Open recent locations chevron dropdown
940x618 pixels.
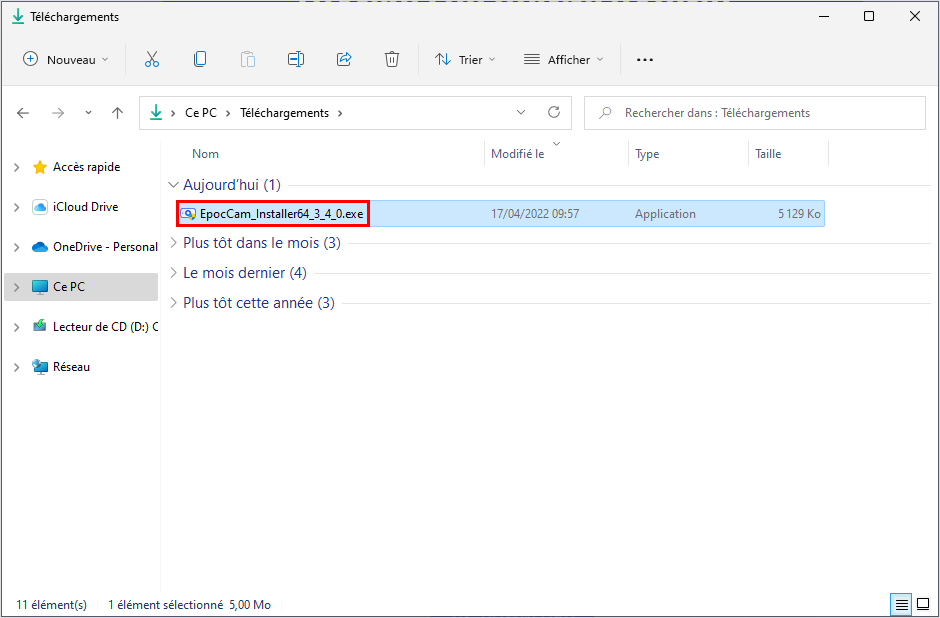click(88, 113)
